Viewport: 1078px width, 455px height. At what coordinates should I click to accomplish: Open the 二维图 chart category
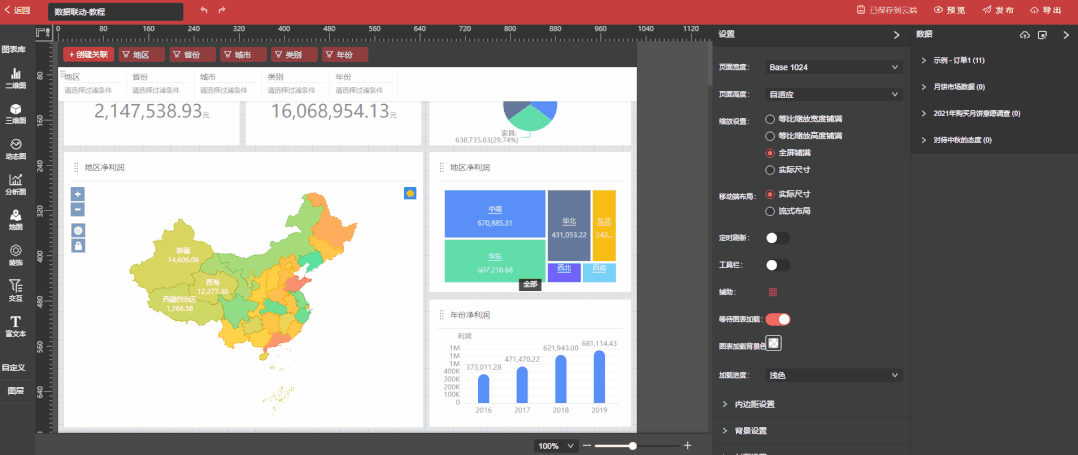[x=15, y=78]
